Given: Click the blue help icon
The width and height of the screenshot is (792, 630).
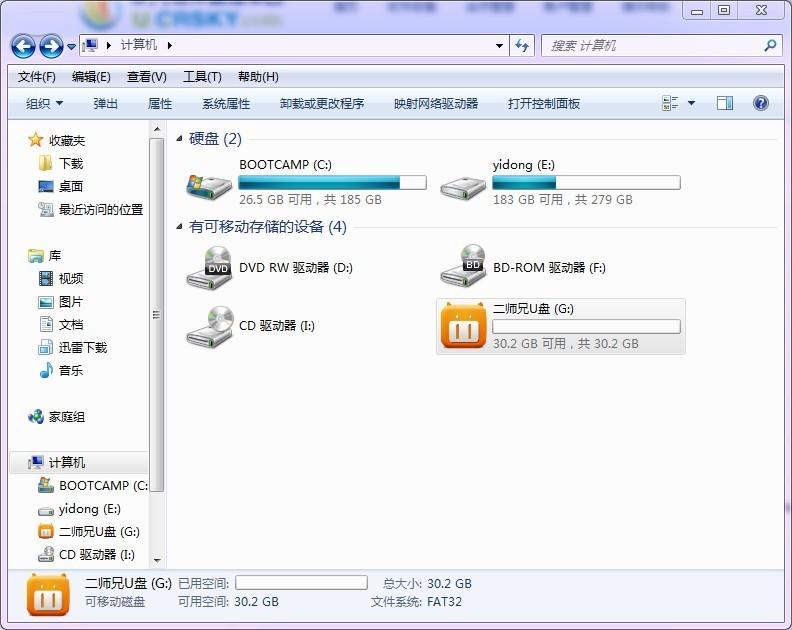Looking at the screenshot, I should pyautogui.click(x=761, y=104).
